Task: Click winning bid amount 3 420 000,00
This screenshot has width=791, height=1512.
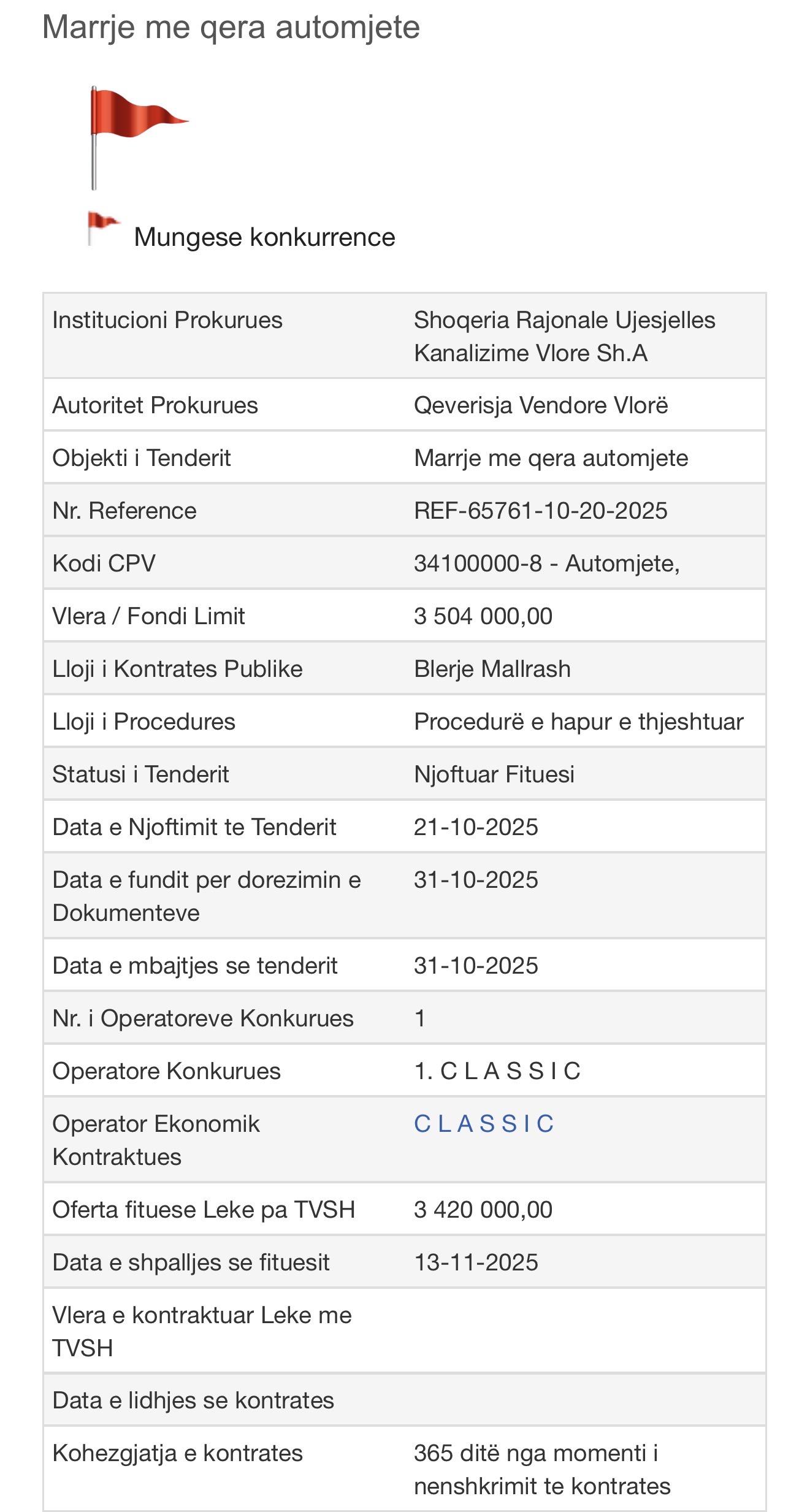Action: pos(483,1210)
